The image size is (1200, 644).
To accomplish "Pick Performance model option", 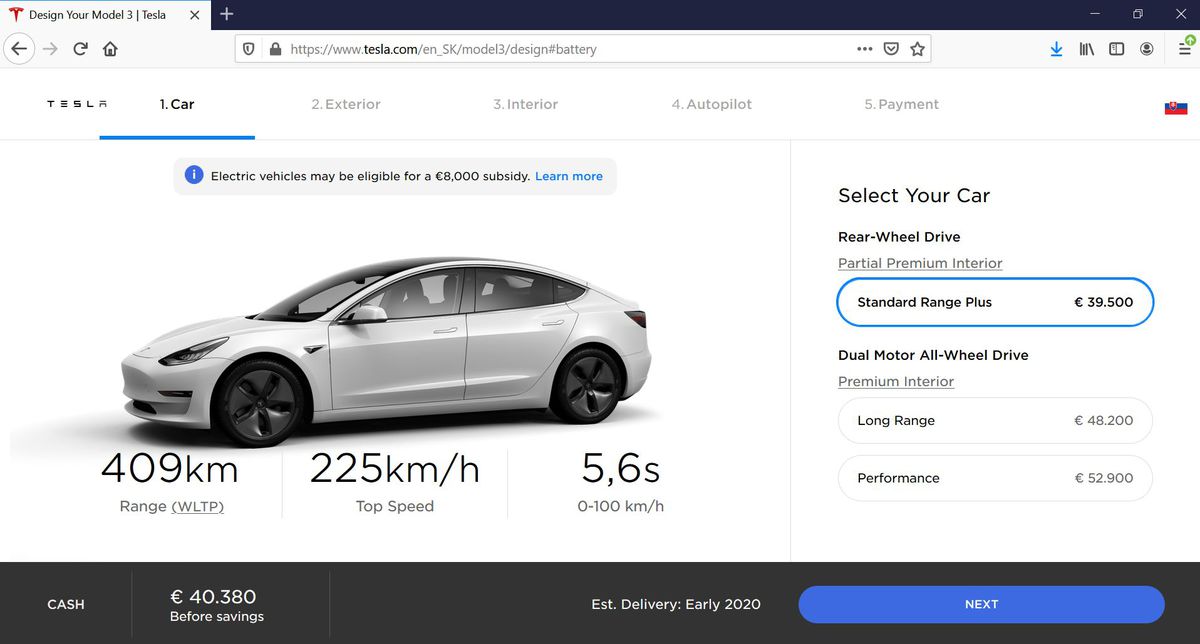I will (x=994, y=478).
